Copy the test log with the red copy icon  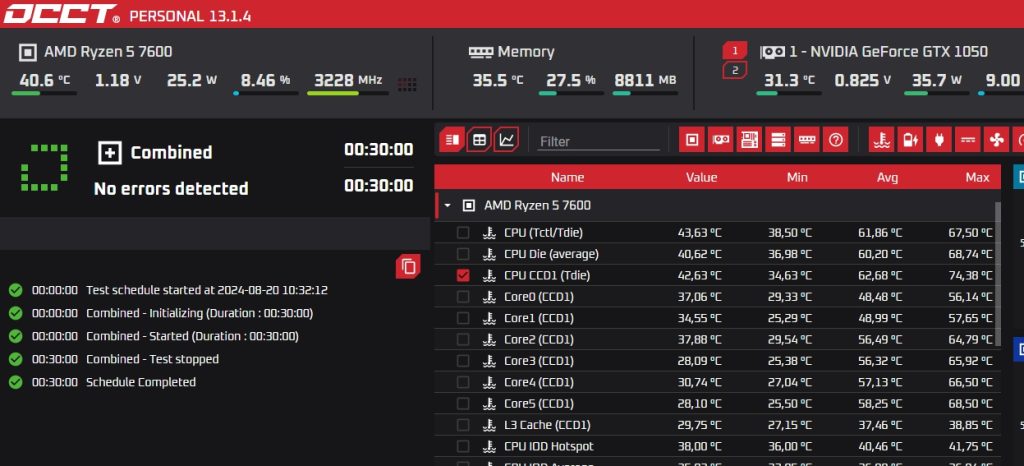408,266
